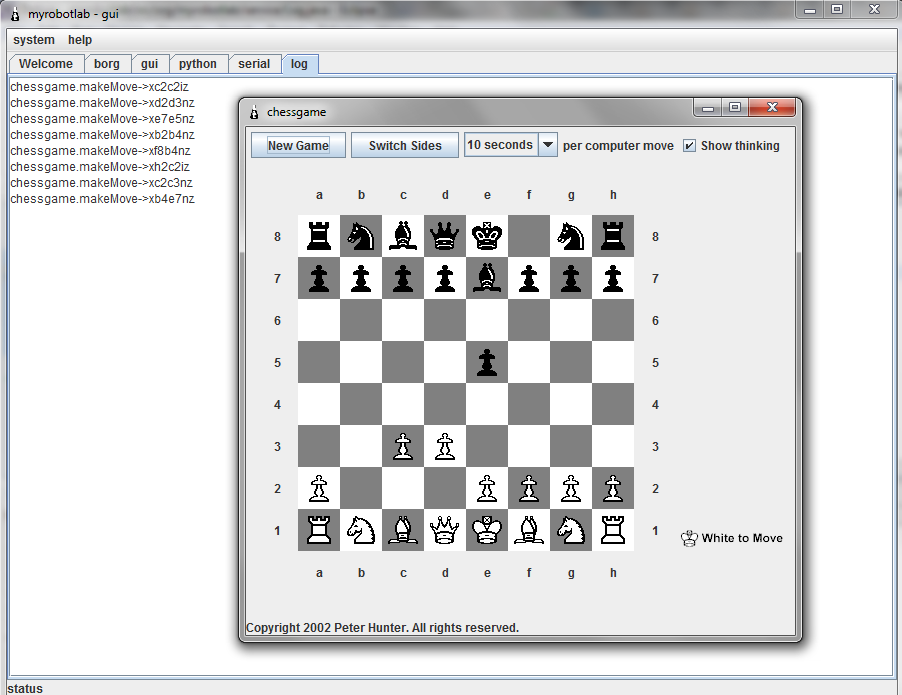902x695 pixels.
Task: Switch to the serial tab
Action: [x=254, y=64]
